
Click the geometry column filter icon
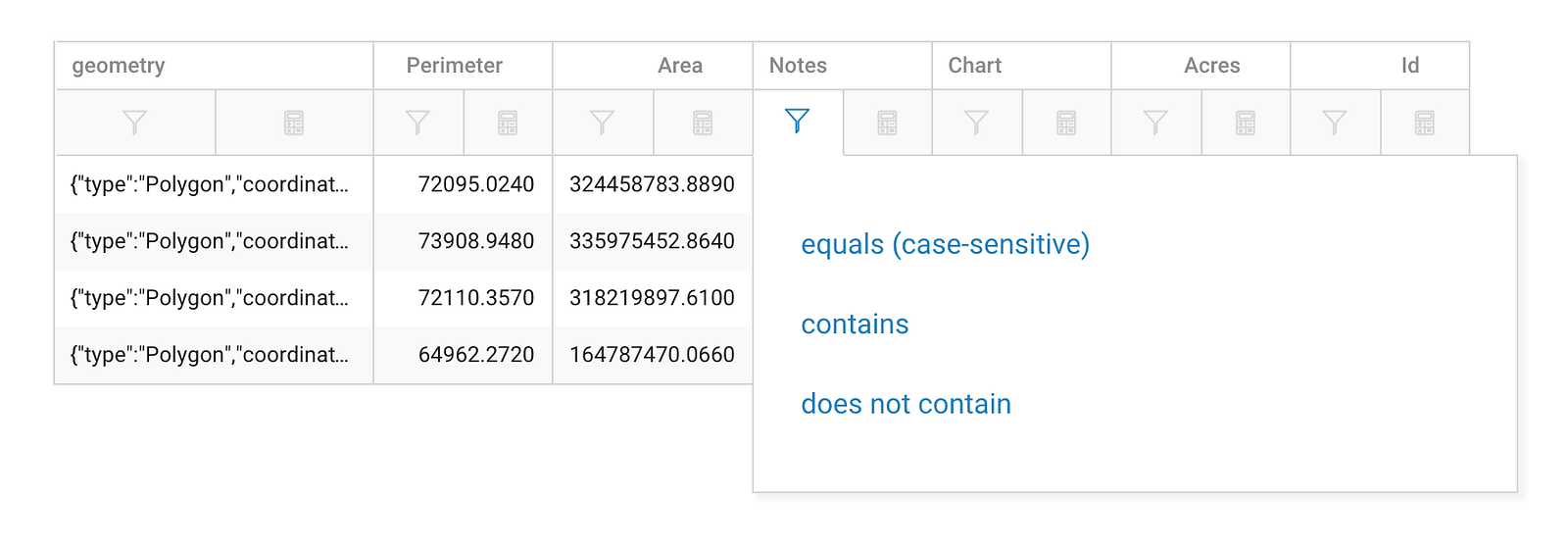pos(135,123)
